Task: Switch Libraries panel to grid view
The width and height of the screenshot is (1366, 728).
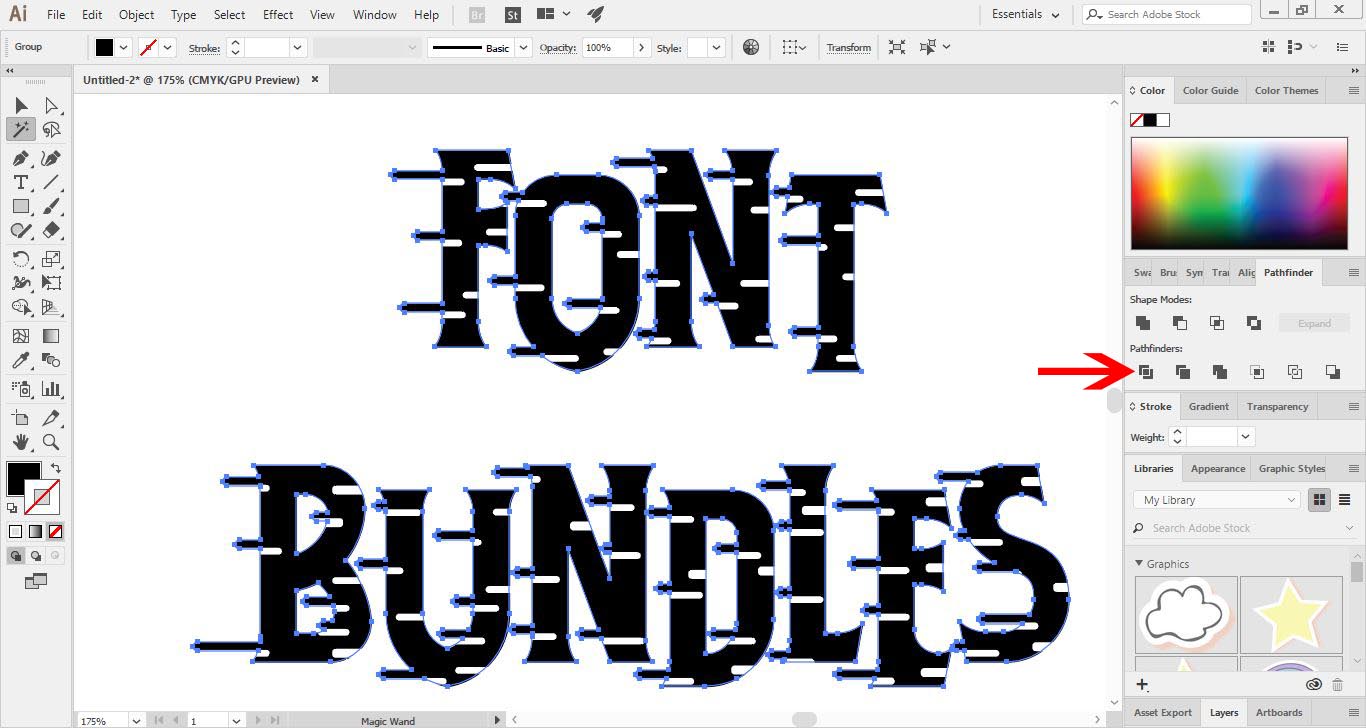Action: point(1320,500)
